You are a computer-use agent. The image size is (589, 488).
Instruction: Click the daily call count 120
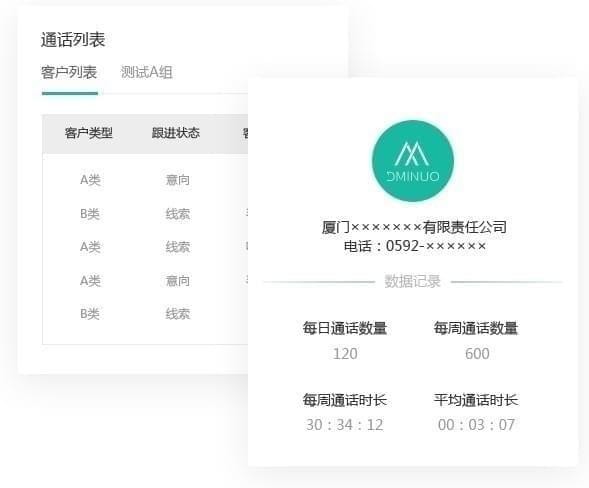pyautogui.click(x=345, y=354)
